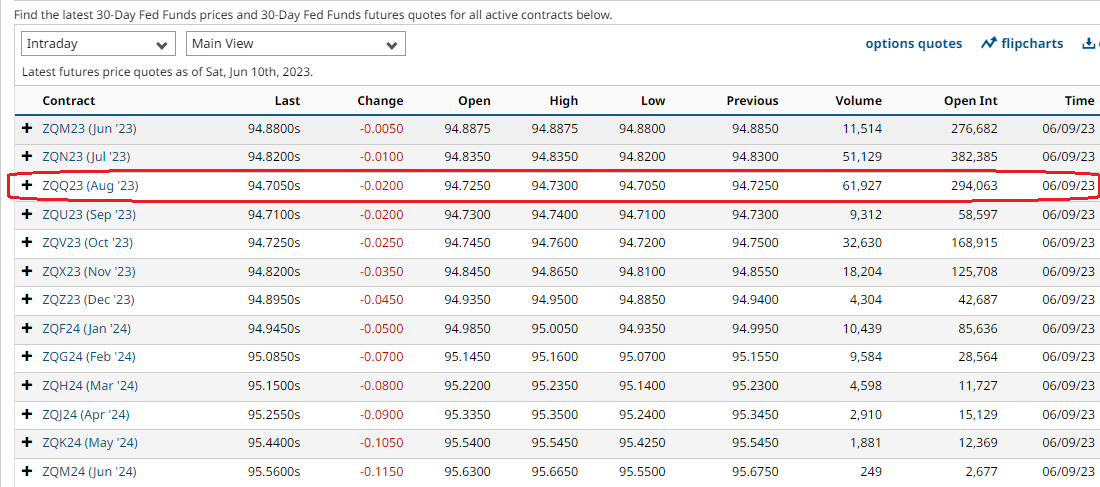Open the options quotes link

click(x=913, y=44)
